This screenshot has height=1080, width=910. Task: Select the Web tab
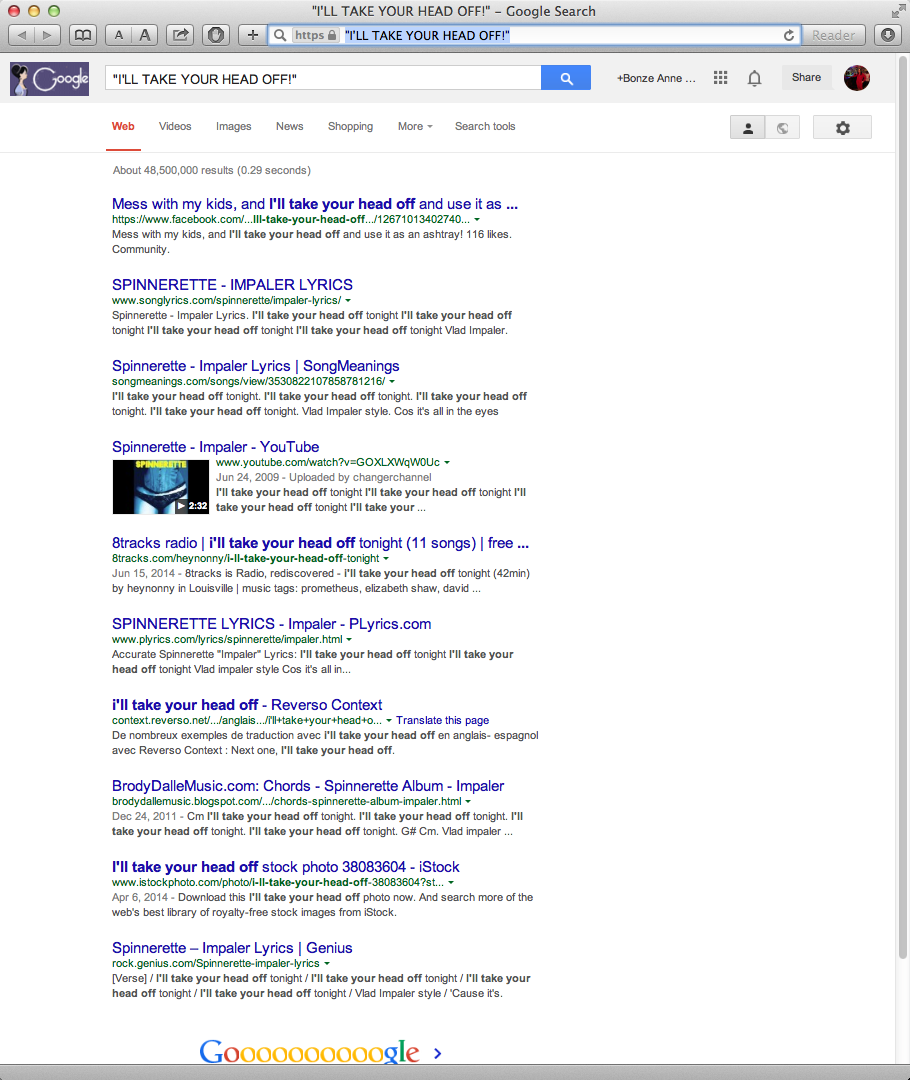123,126
